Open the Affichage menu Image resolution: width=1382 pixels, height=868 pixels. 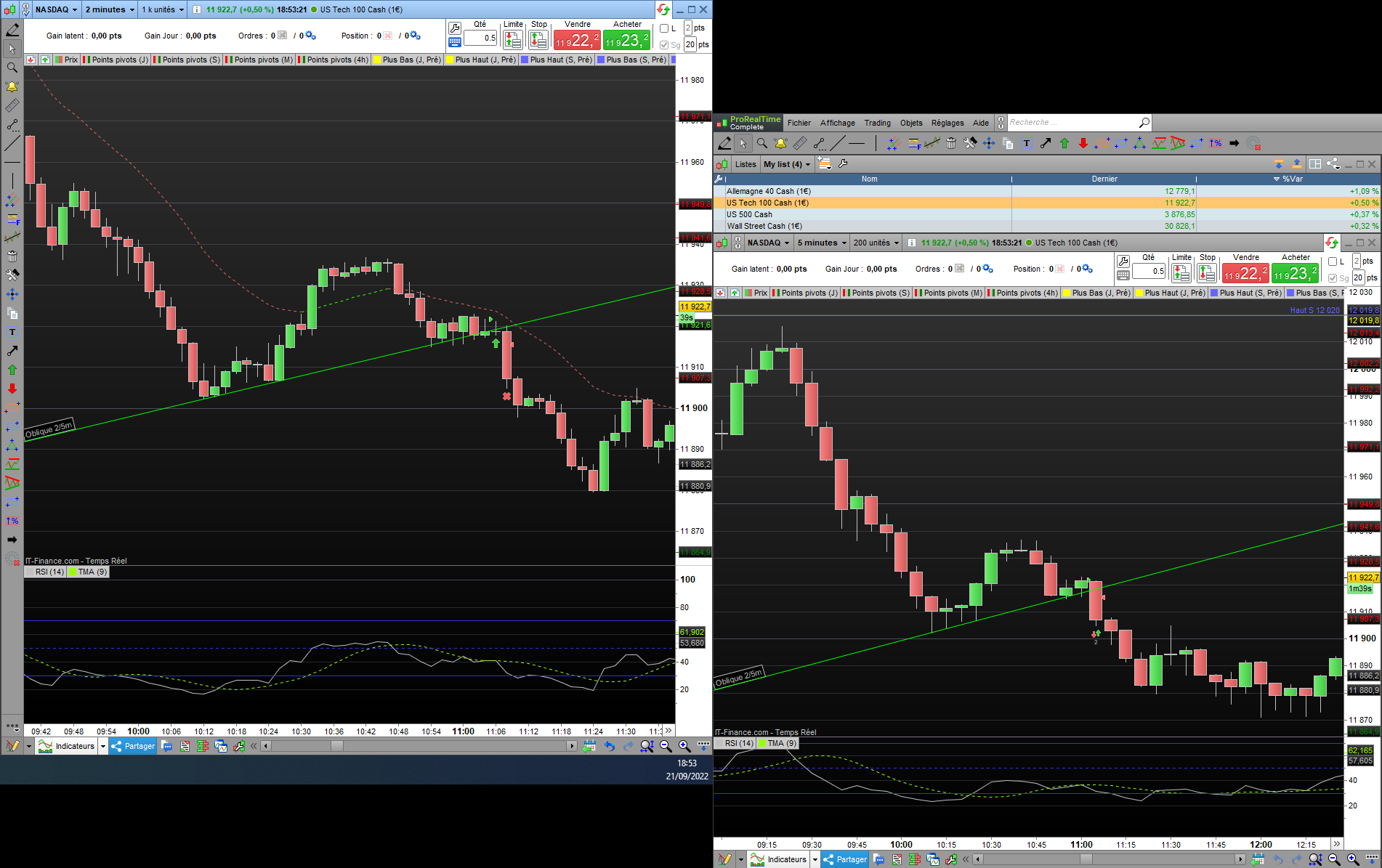[837, 123]
